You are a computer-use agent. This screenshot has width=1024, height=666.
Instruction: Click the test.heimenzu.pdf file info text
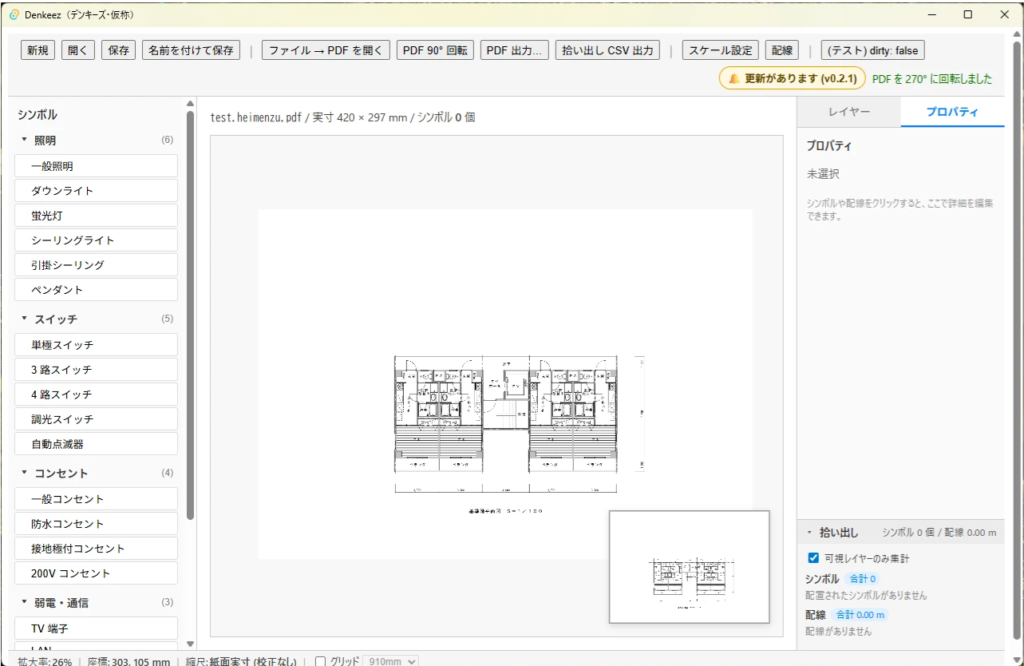pyautogui.click(x=342, y=118)
